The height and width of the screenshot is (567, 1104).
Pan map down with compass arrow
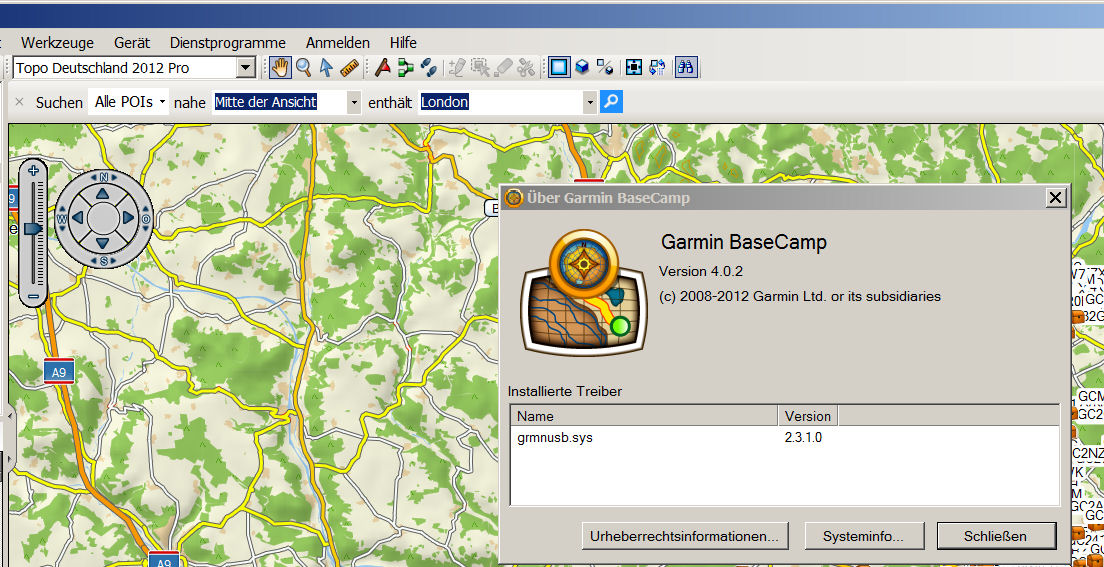[103, 244]
